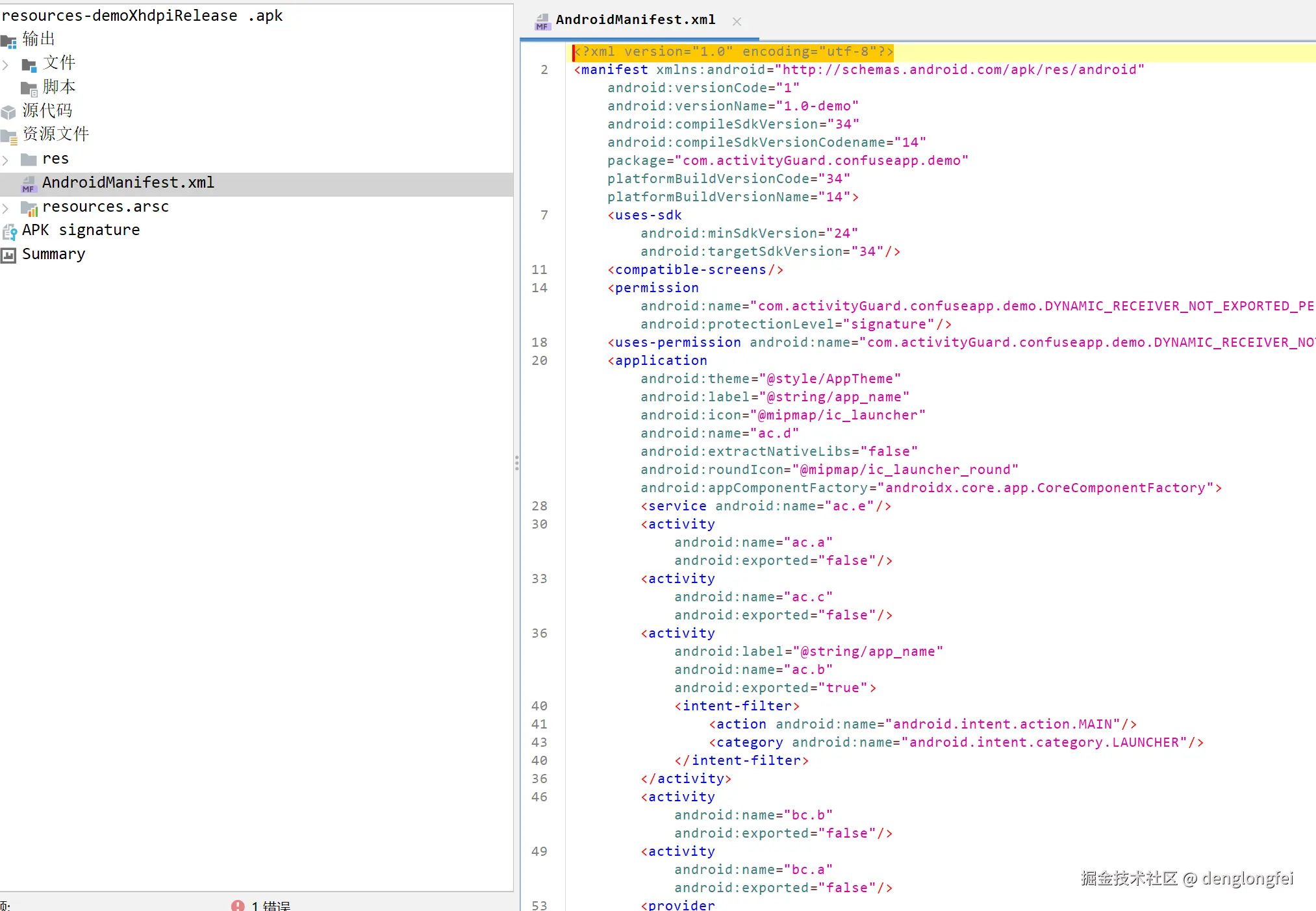Open the Summary tree entry

coord(53,255)
